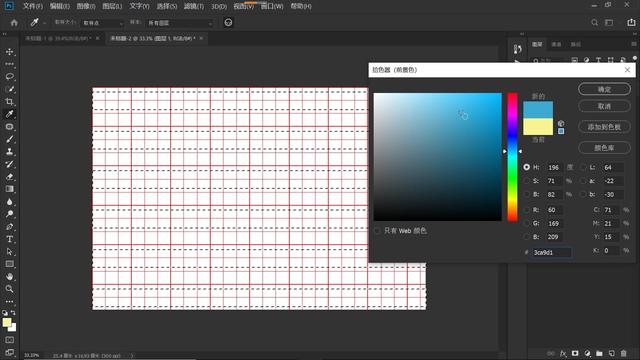Enable the Only Web Colors checkbox
Image resolution: width=640 pixels, height=360 pixels.
[x=377, y=231]
